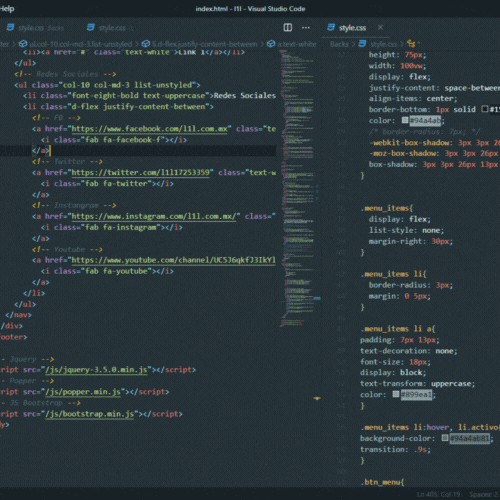Click the 'text-decoration: none;' line
The width and height of the screenshot is (500, 500).
(x=409, y=351)
